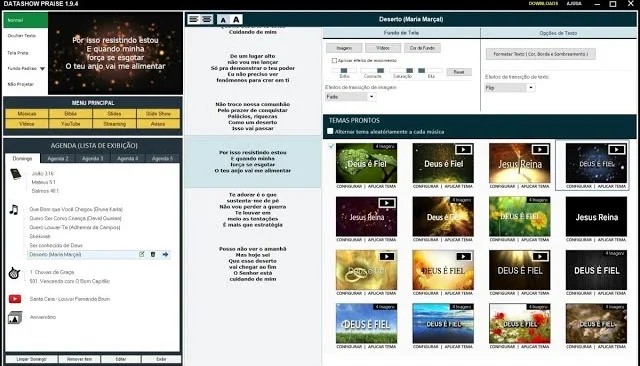Select red poppies Deus é Fiel theme

pos(520,323)
